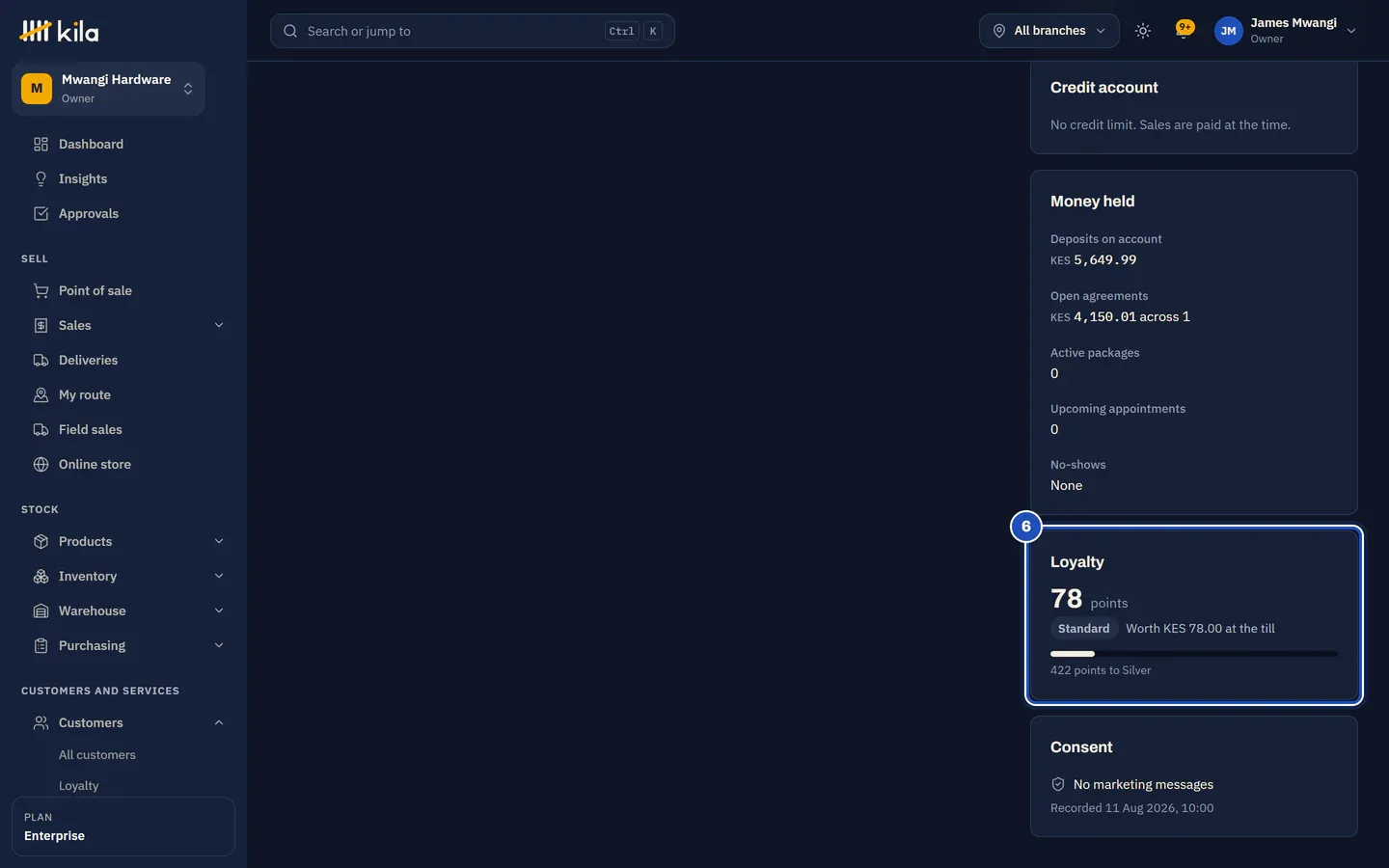Click the Sales receipt icon
This screenshot has height=868, width=1389.
tap(41, 326)
